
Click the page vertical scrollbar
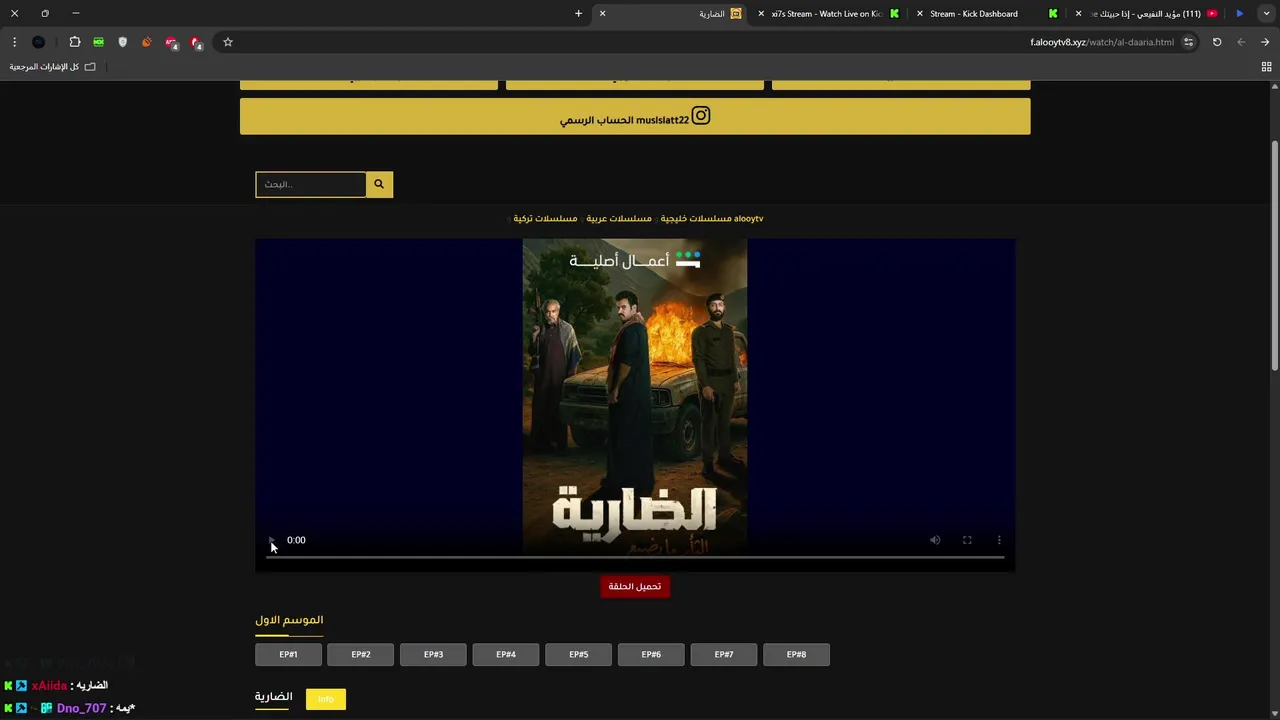(1274, 255)
